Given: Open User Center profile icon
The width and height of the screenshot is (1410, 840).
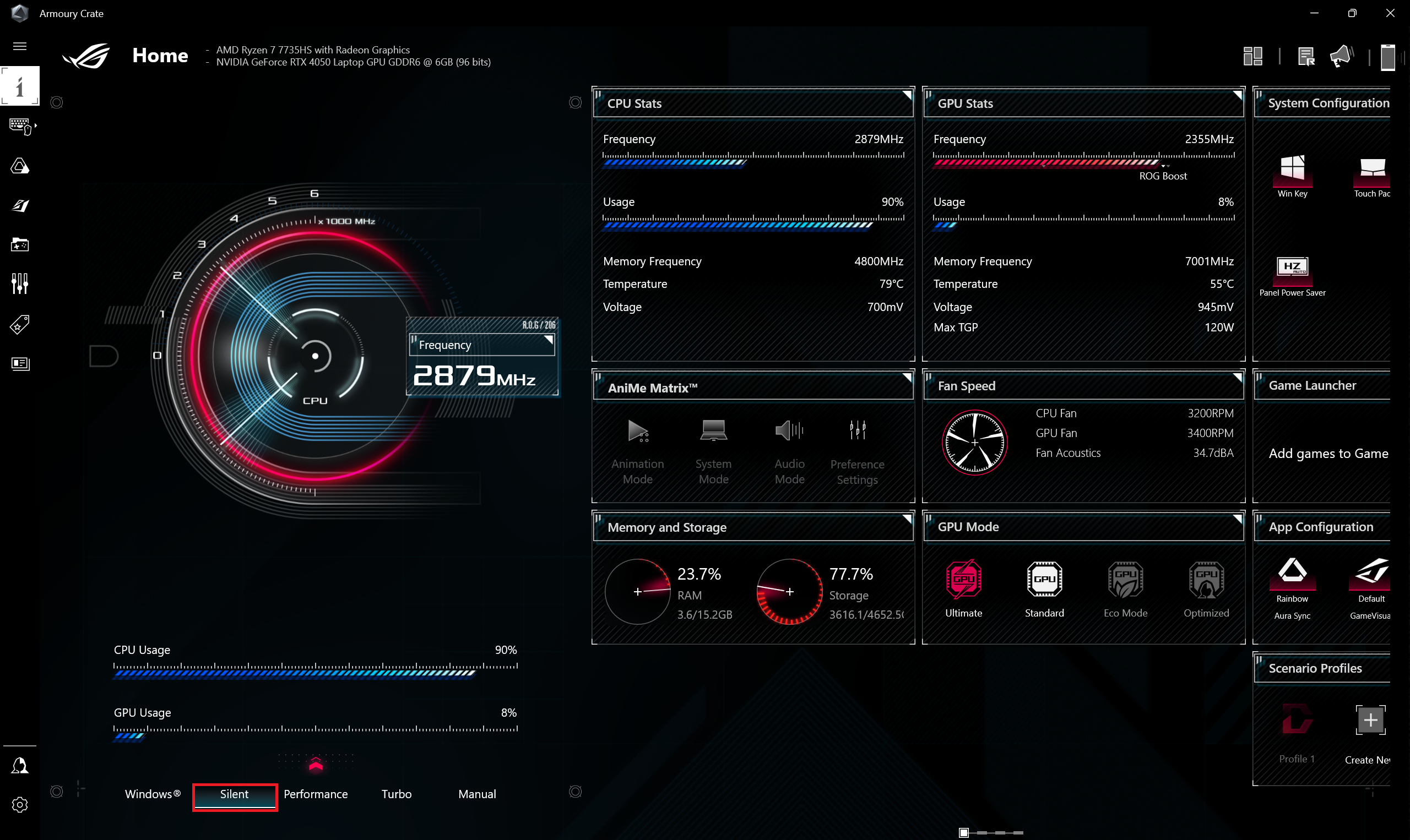Looking at the screenshot, I should coord(20,766).
